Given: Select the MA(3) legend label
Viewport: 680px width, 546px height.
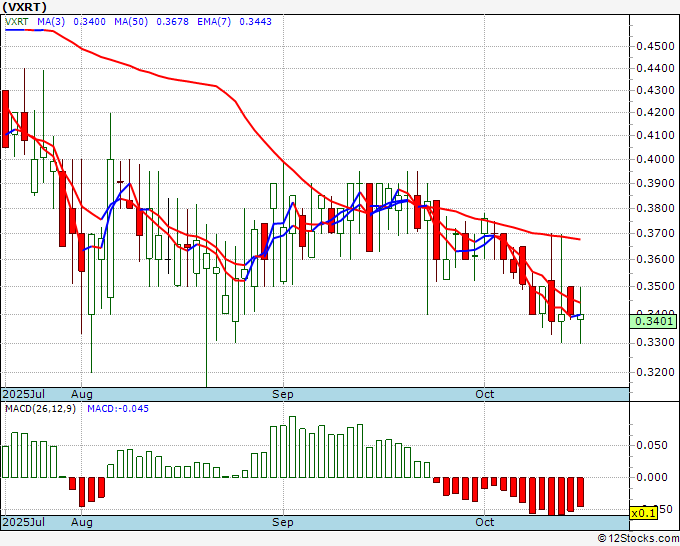Looking at the screenshot, I should 51,21.
